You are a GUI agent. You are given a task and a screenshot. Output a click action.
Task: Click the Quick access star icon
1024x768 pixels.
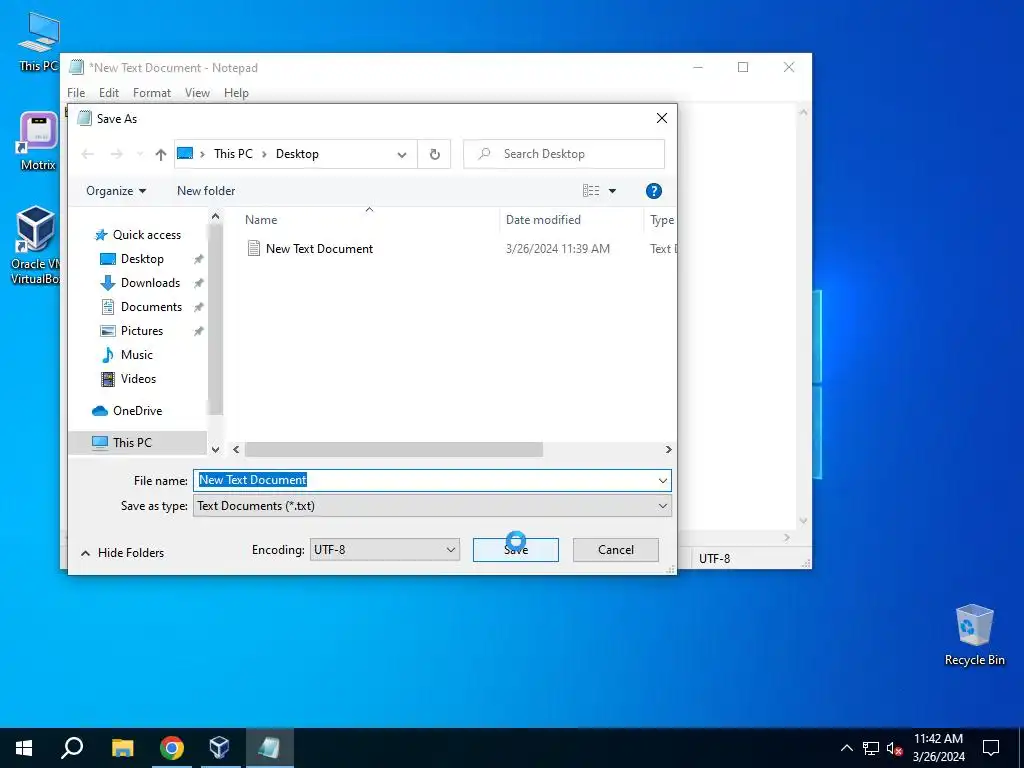[x=101, y=235]
